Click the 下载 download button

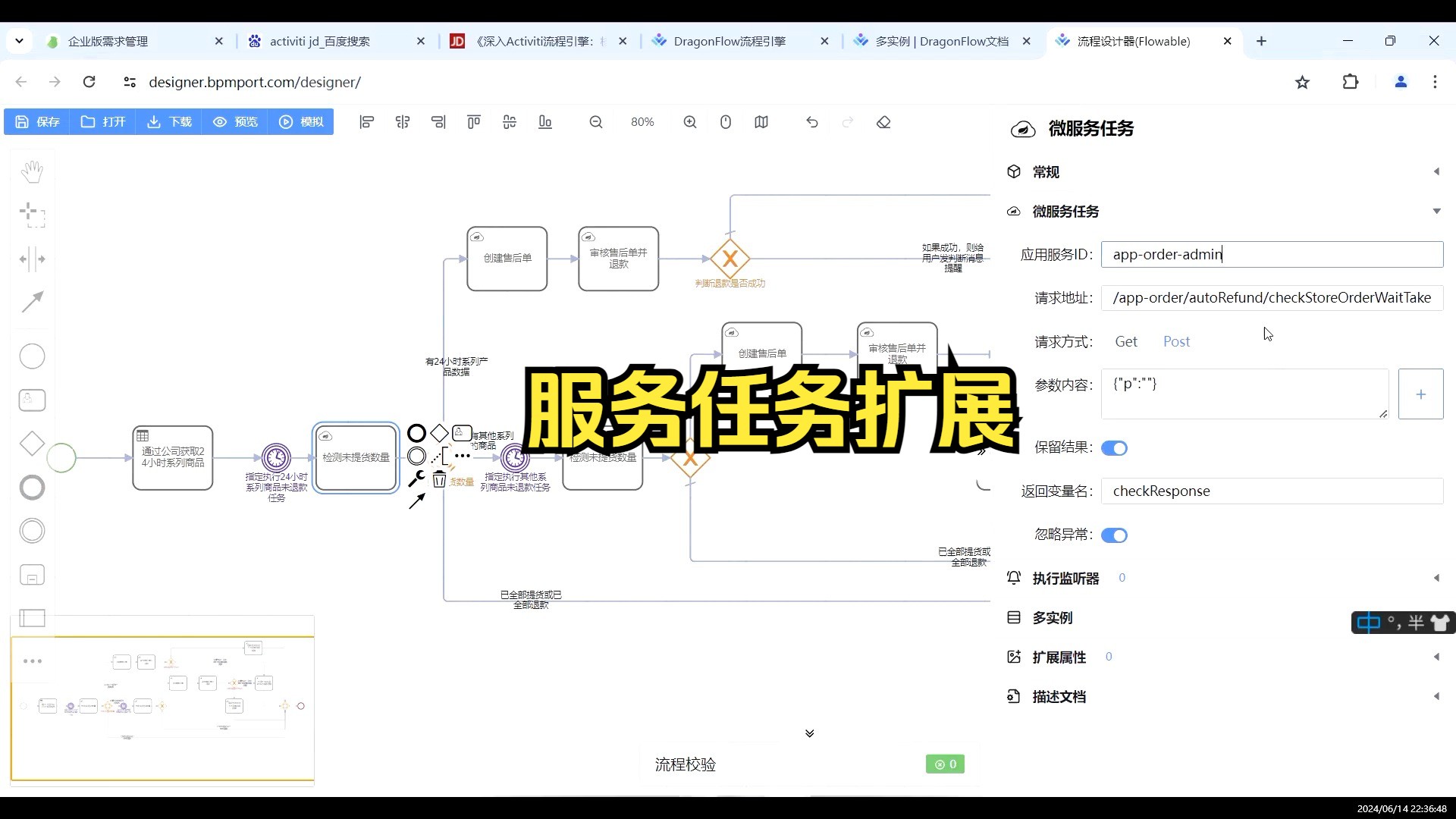tap(169, 122)
